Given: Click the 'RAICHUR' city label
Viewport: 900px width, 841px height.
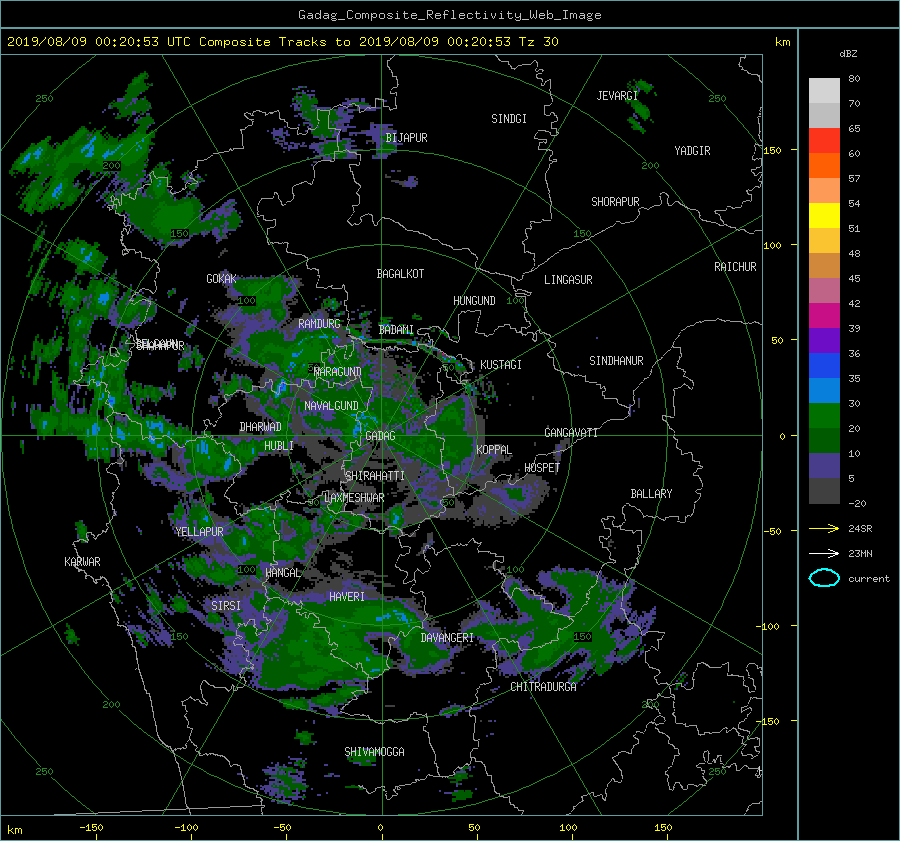Looking at the screenshot, I should [x=735, y=267].
